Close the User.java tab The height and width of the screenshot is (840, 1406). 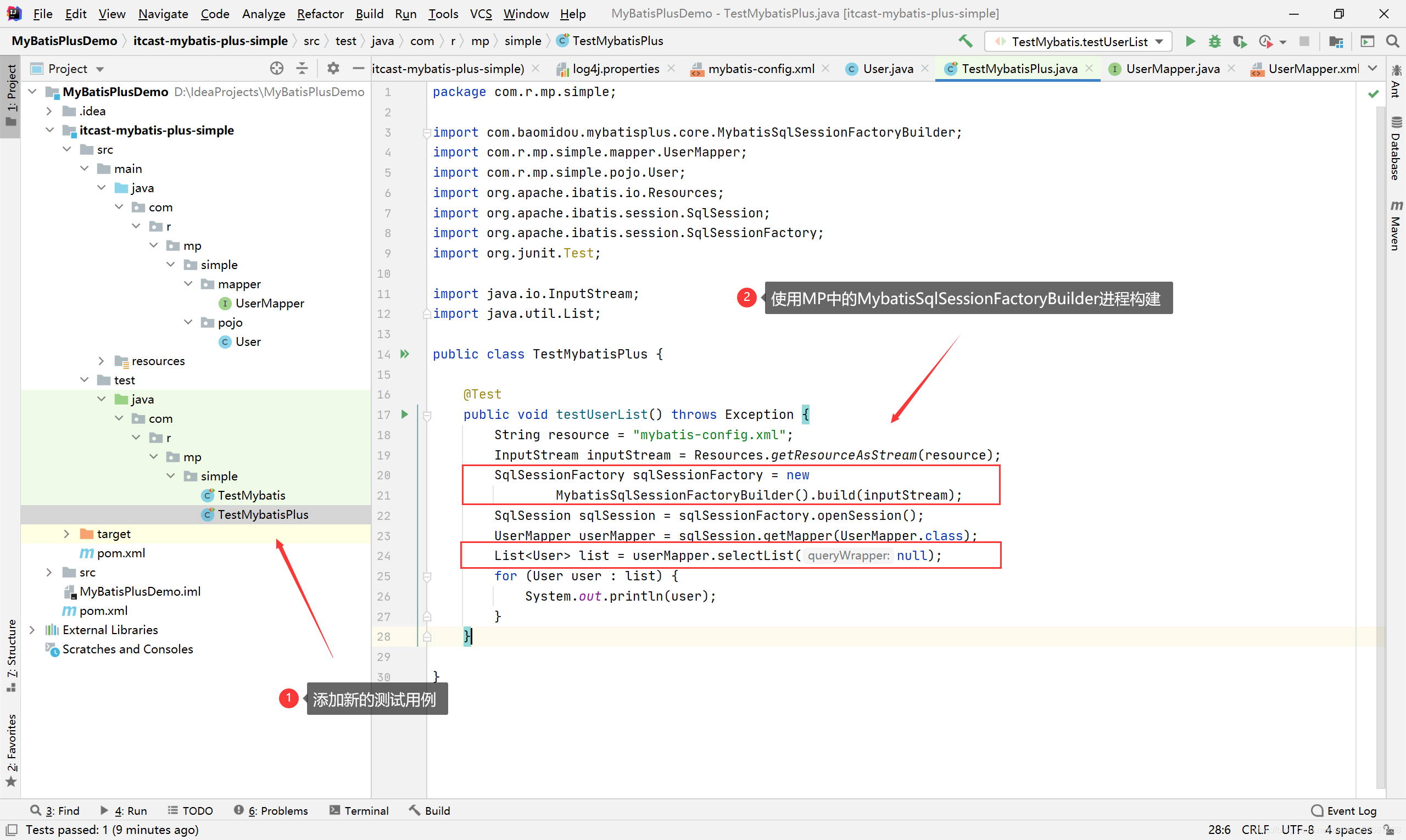click(x=925, y=69)
